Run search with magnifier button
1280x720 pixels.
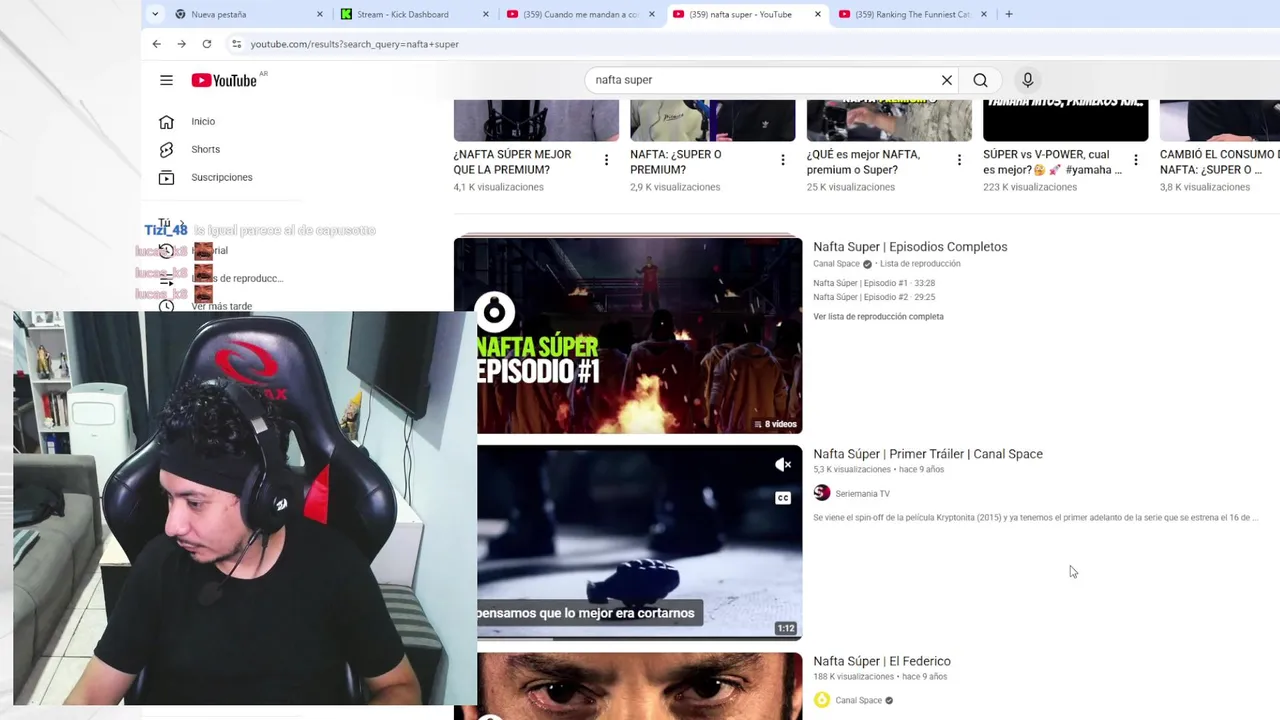(x=980, y=80)
